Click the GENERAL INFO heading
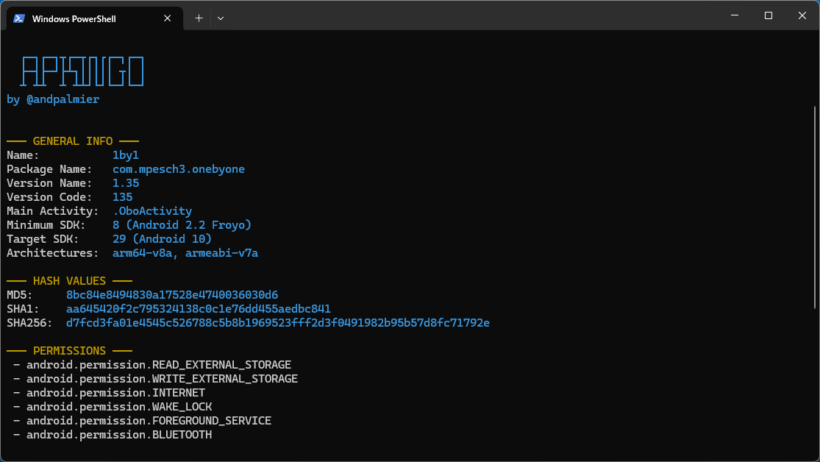 click(73, 141)
